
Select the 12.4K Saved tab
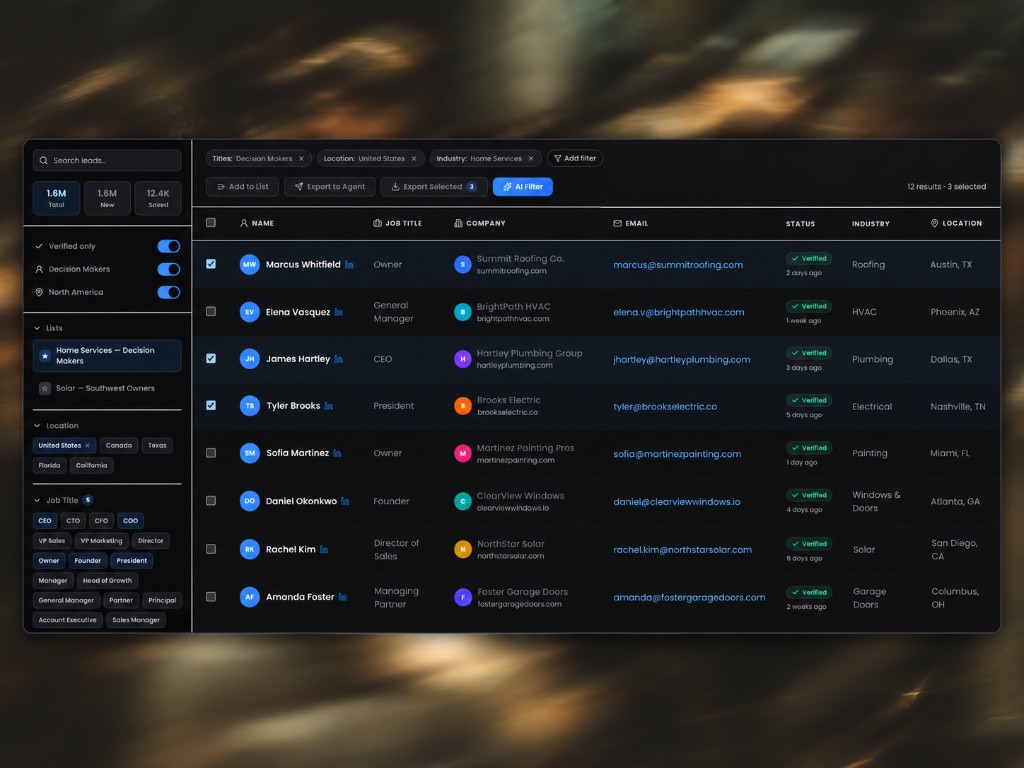(158, 198)
